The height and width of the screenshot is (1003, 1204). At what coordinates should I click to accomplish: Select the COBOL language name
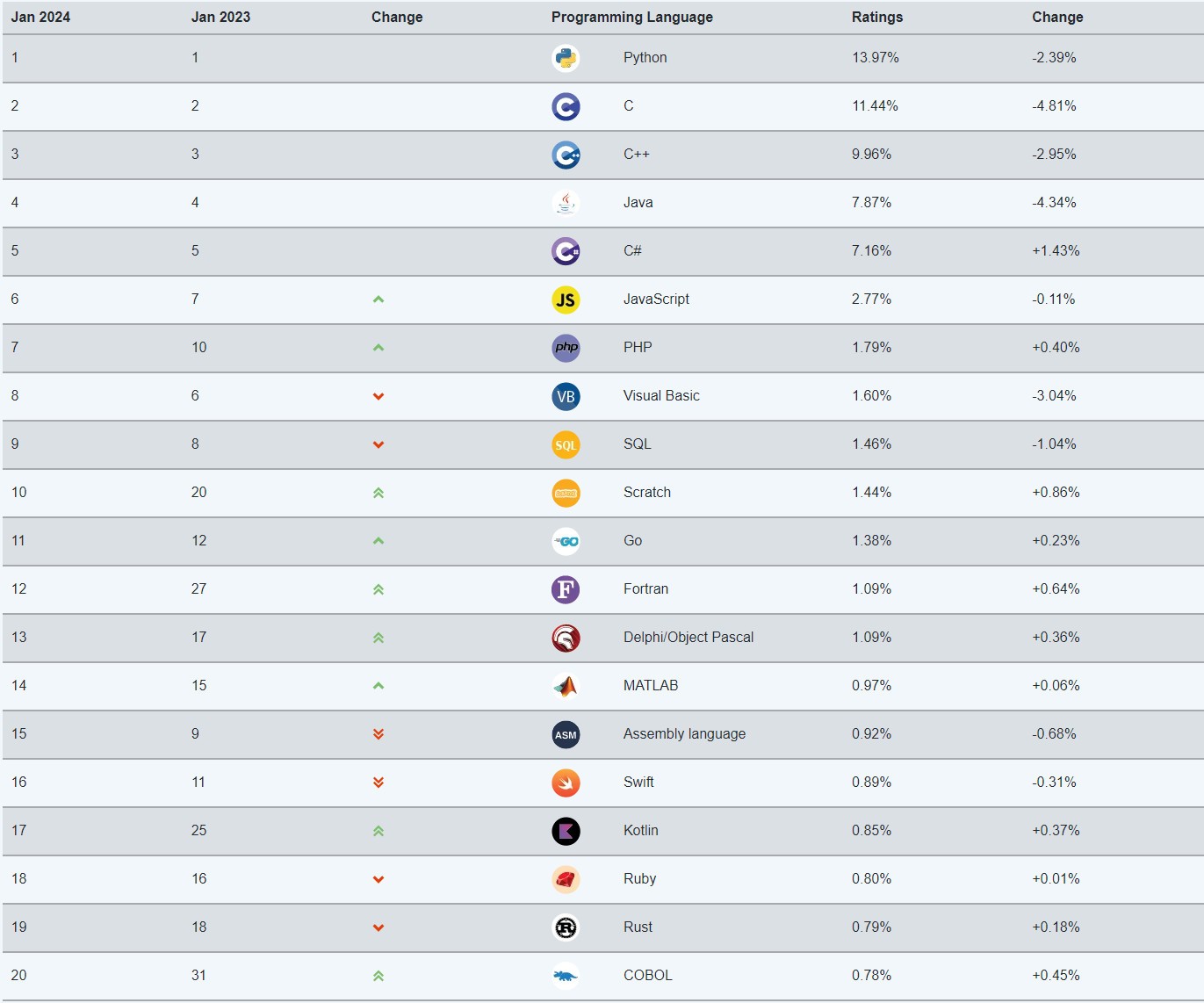(648, 975)
